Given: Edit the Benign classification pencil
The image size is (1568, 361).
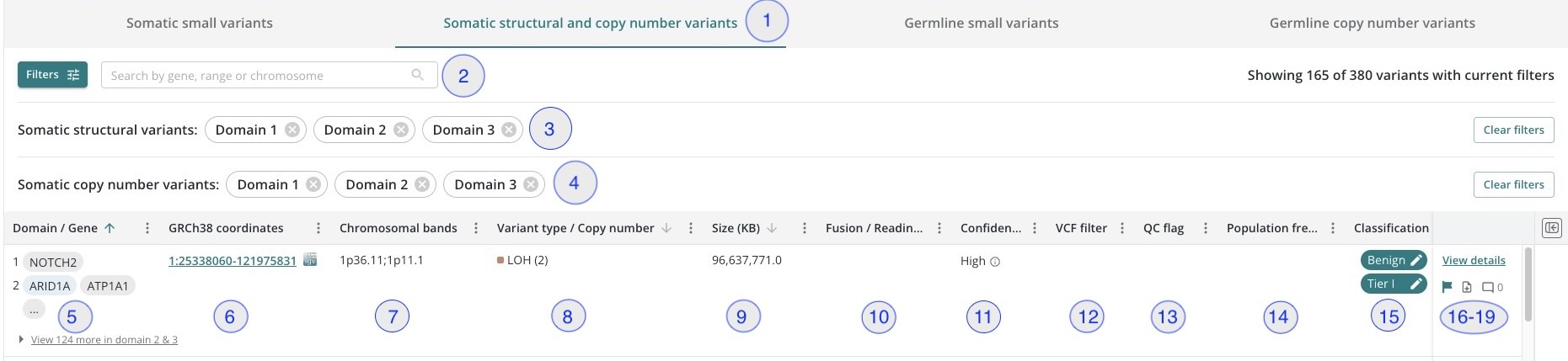Looking at the screenshot, I should [1417, 260].
